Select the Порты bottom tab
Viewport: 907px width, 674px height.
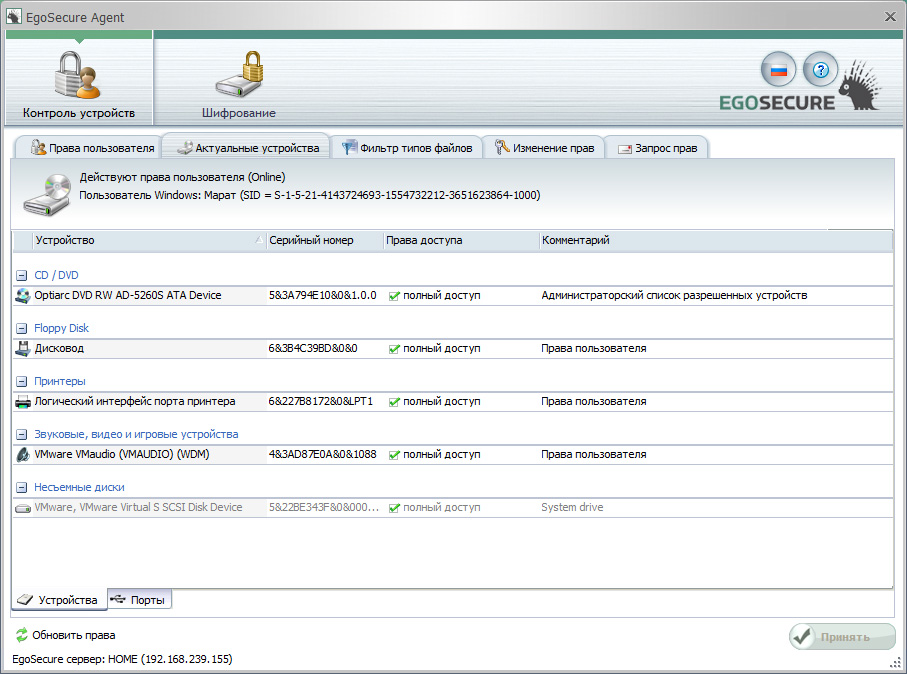139,600
